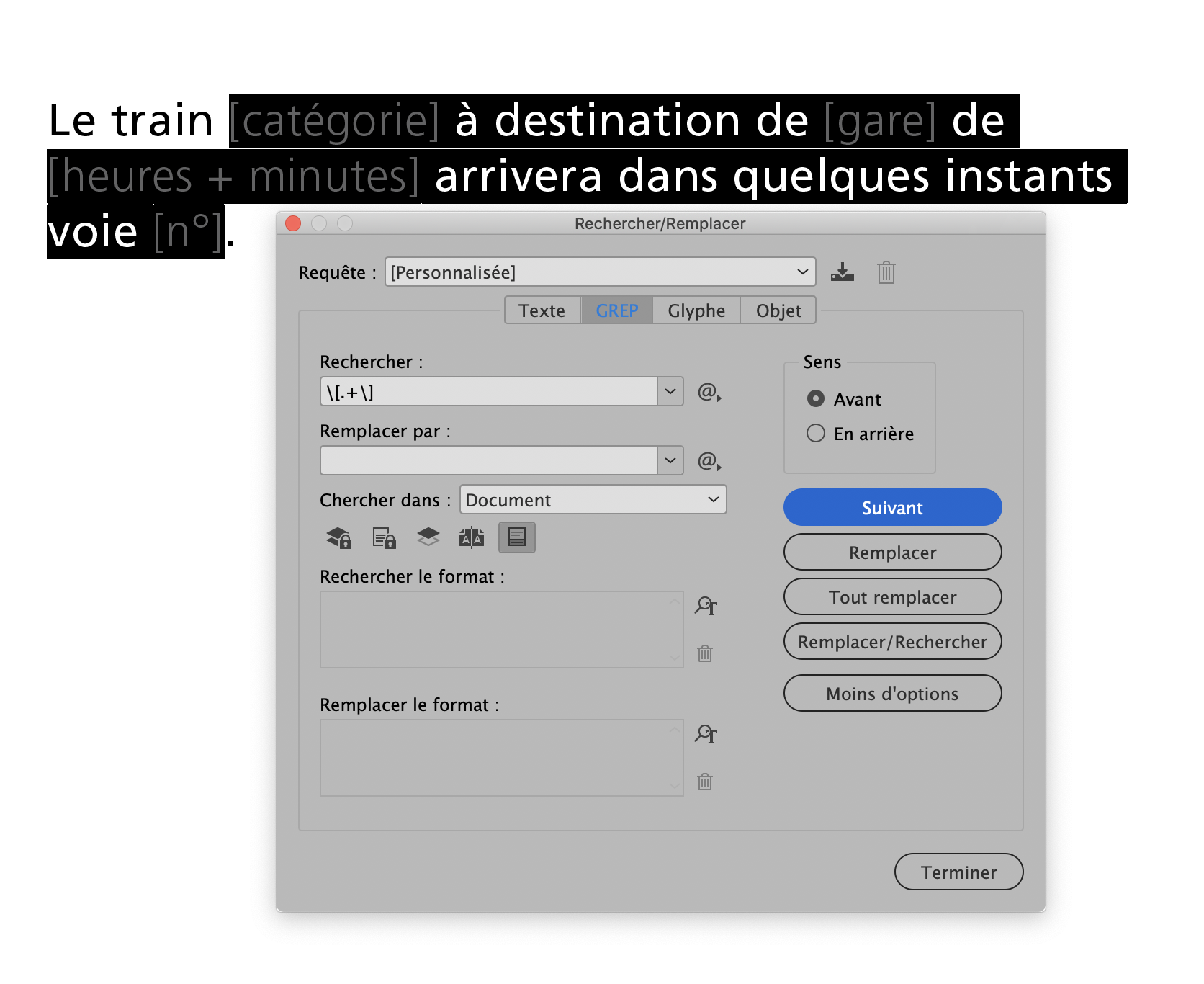
Task: Clear Rechercher le format attributes with trash icon
Action: pos(705,653)
